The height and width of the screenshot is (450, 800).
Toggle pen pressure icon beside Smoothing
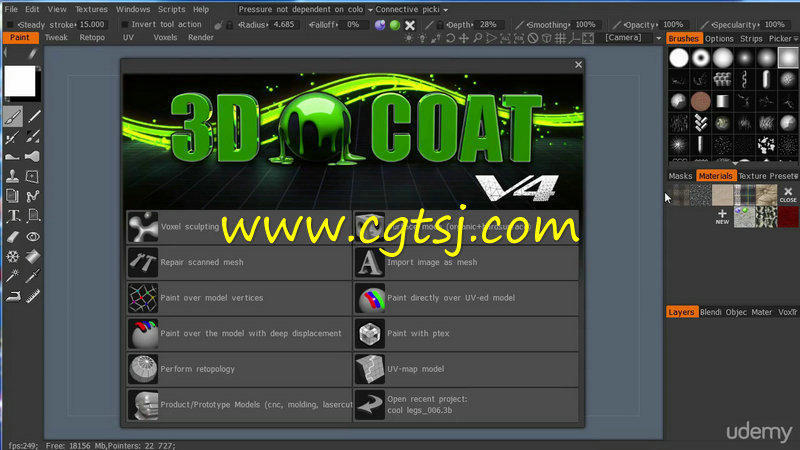[x=519, y=24]
